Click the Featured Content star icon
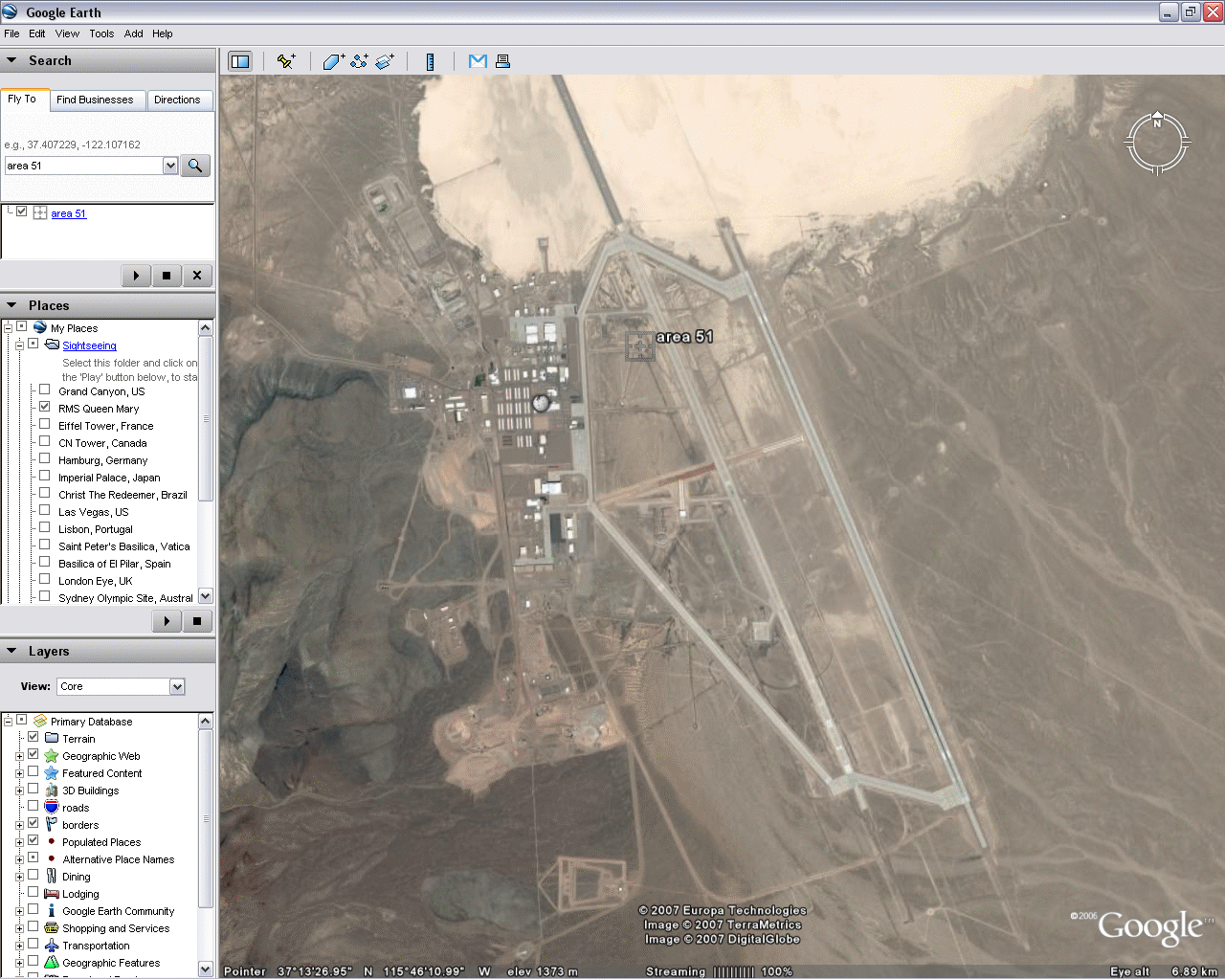Screen dimensions: 1225x980 52,773
